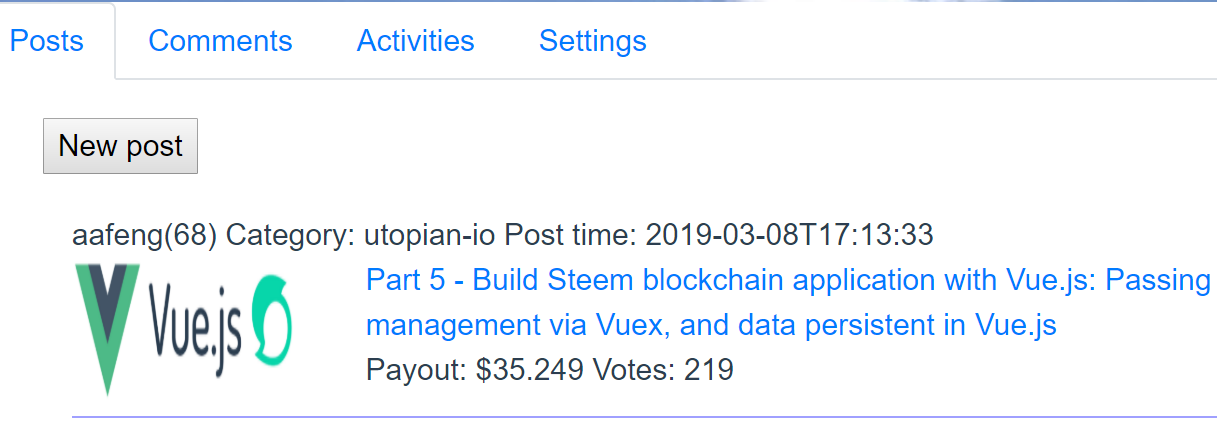Click the post timestamp 2019-03-08T17:13:33
Viewport: 1217px width, 429px height.
(790, 235)
